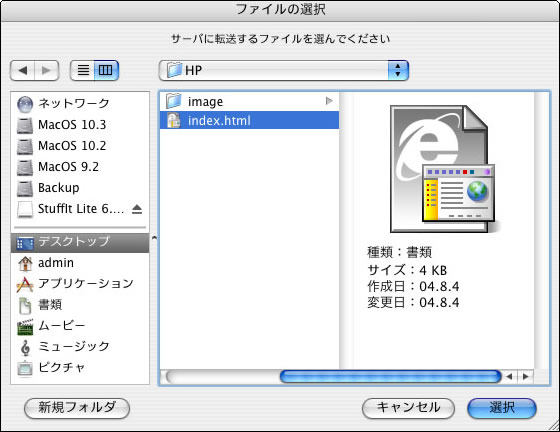The height and width of the screenshot is (432, 560).
Task: Click the キャンセル cancel button
Action: click(x=408, y=408)
